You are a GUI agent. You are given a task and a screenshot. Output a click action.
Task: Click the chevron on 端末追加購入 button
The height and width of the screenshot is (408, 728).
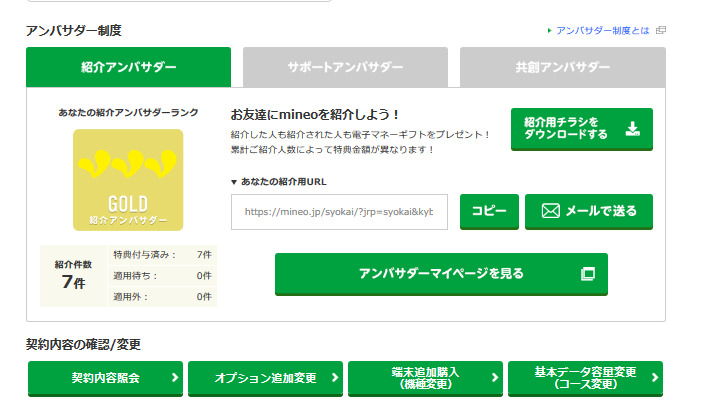[495, 378]
